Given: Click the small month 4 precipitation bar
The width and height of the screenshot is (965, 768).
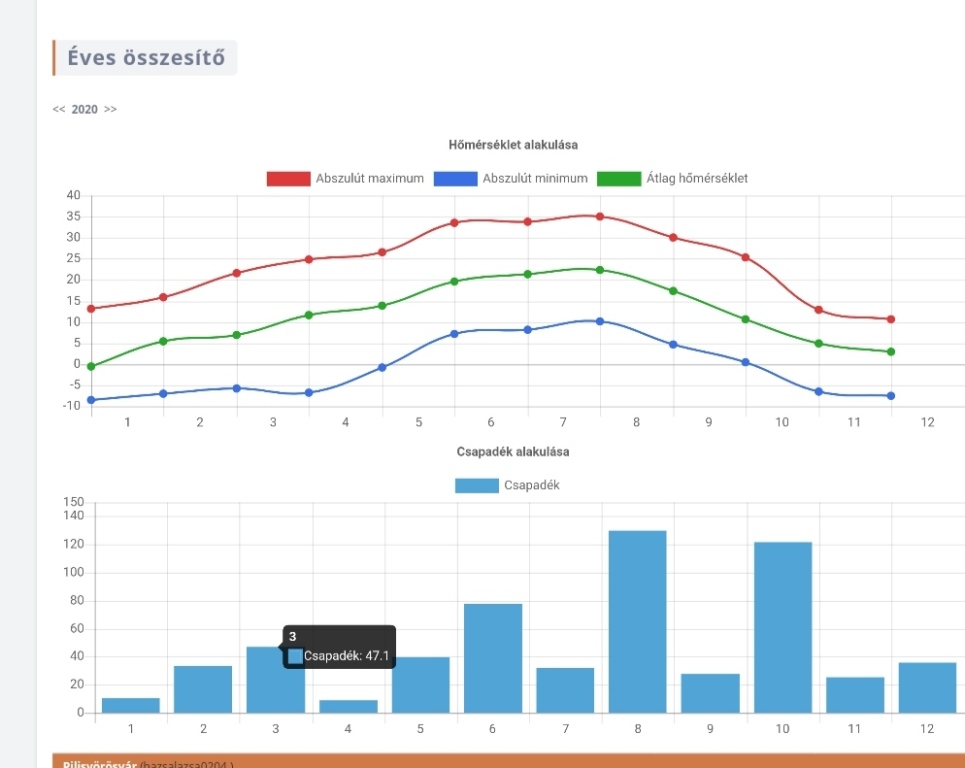Looking at the screenshot, I should tap(348, 706).
